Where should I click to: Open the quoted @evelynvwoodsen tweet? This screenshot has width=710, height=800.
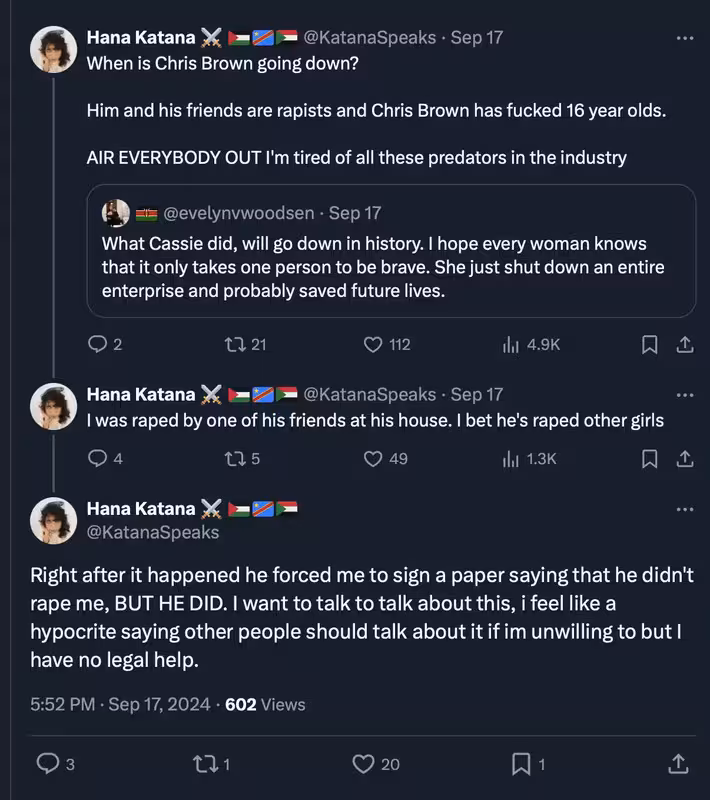pyautogui.click(x=391, y=251)
